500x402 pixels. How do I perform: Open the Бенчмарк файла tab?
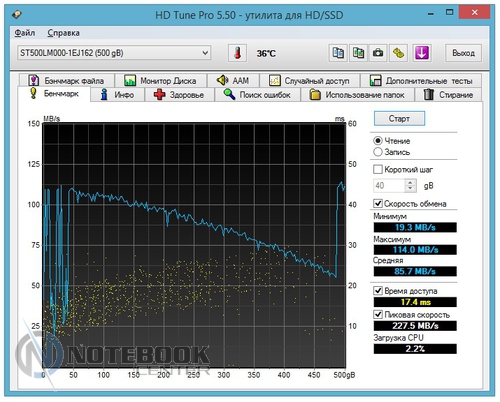tap(66, 81)
